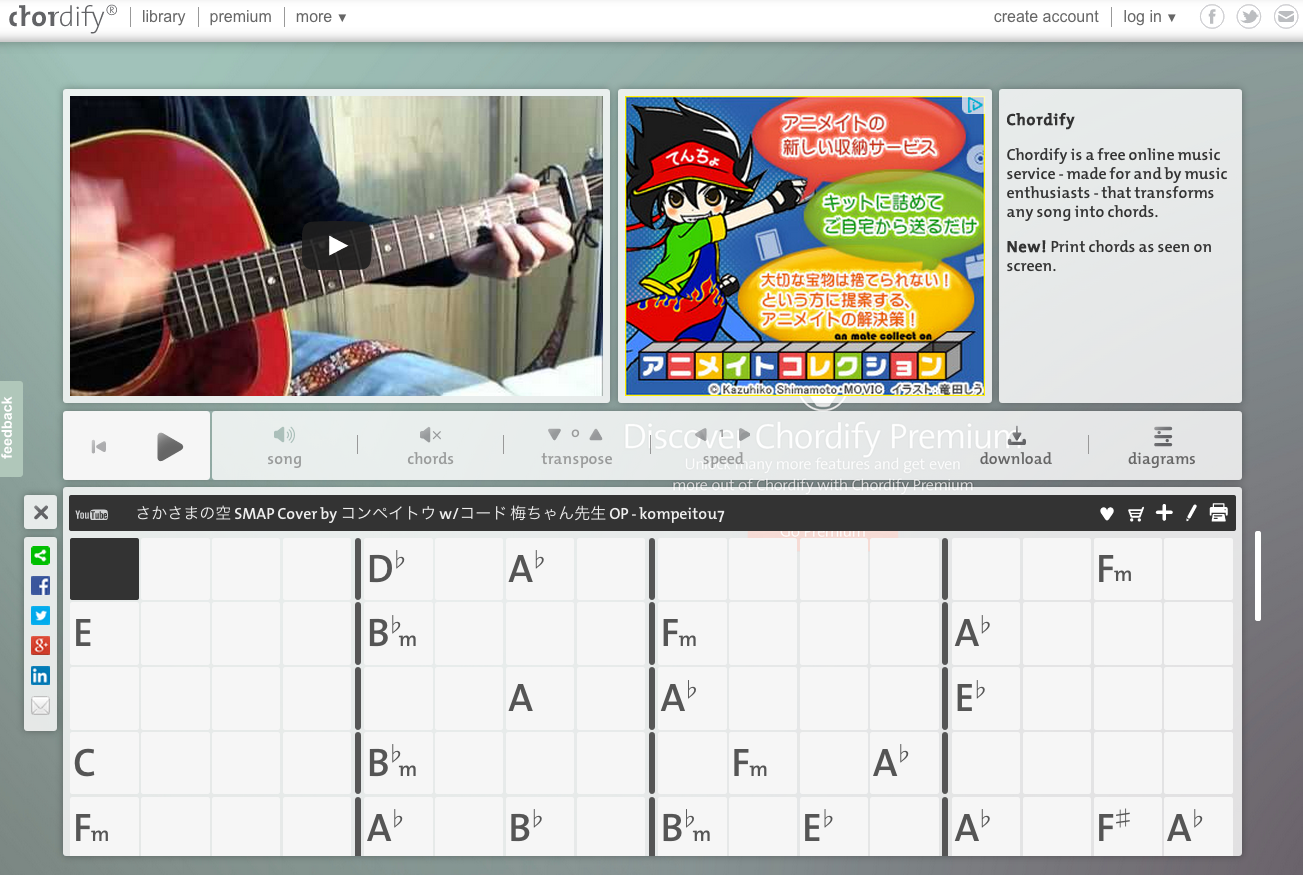This screenshot has height=875, width=1303.
Task: Jump to the F♯ chord cell
Action: 1127,826
